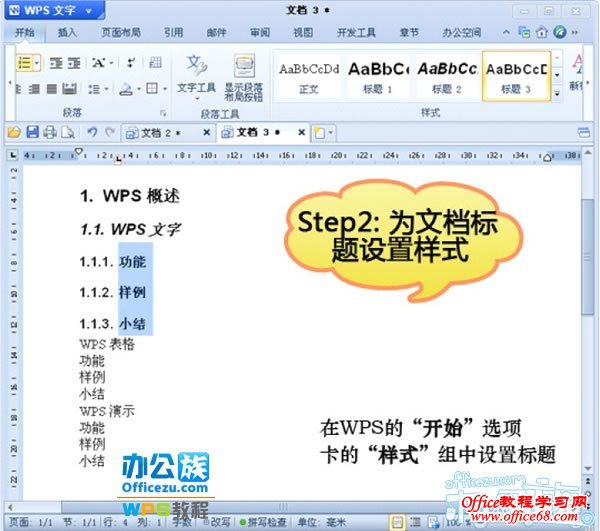This screenshot has width=600, height=531.
Task: Click the sort icon
Action: (x=131, y=63)
